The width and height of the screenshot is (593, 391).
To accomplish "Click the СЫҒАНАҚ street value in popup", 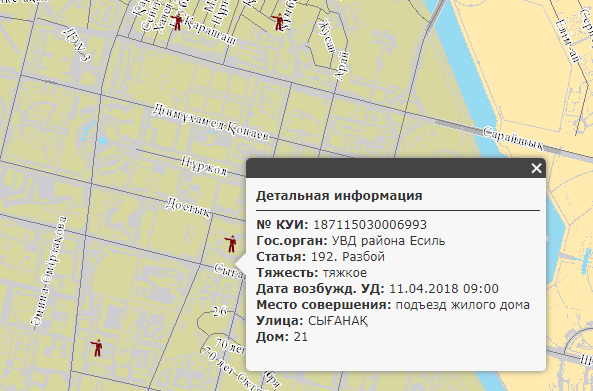I will click(338, 321).
